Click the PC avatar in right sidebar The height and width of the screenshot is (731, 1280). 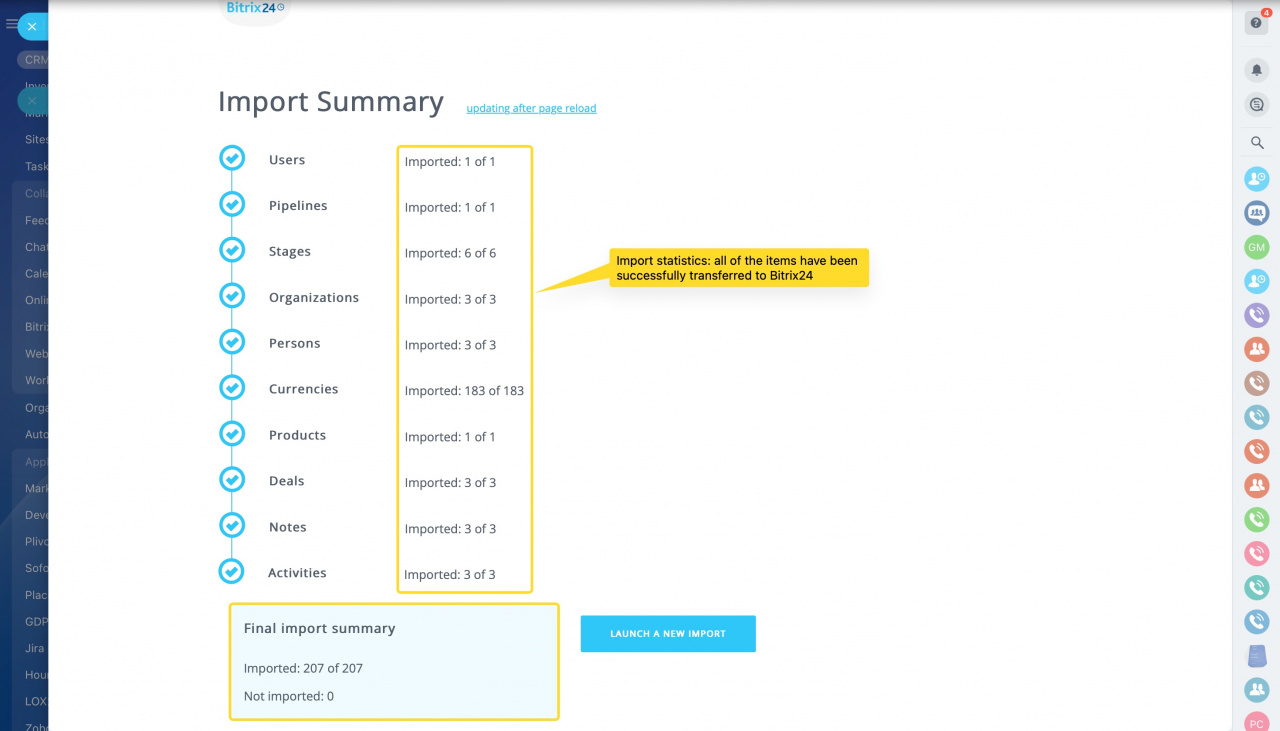click(1256, 722)
